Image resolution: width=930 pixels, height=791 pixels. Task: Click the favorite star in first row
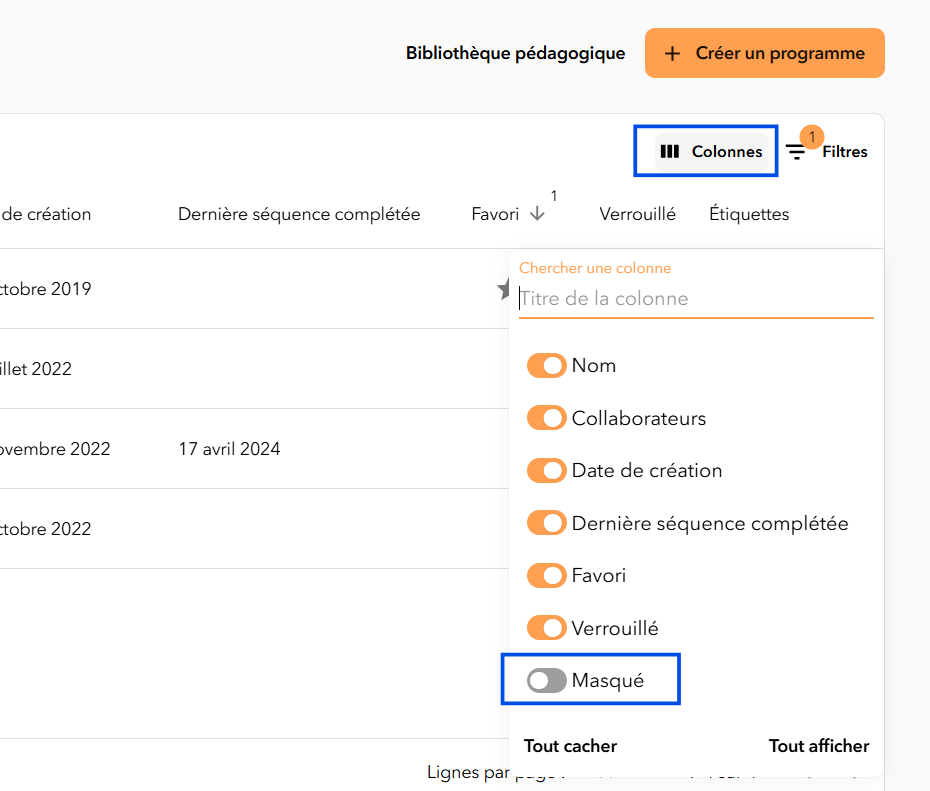click(503, 289)
